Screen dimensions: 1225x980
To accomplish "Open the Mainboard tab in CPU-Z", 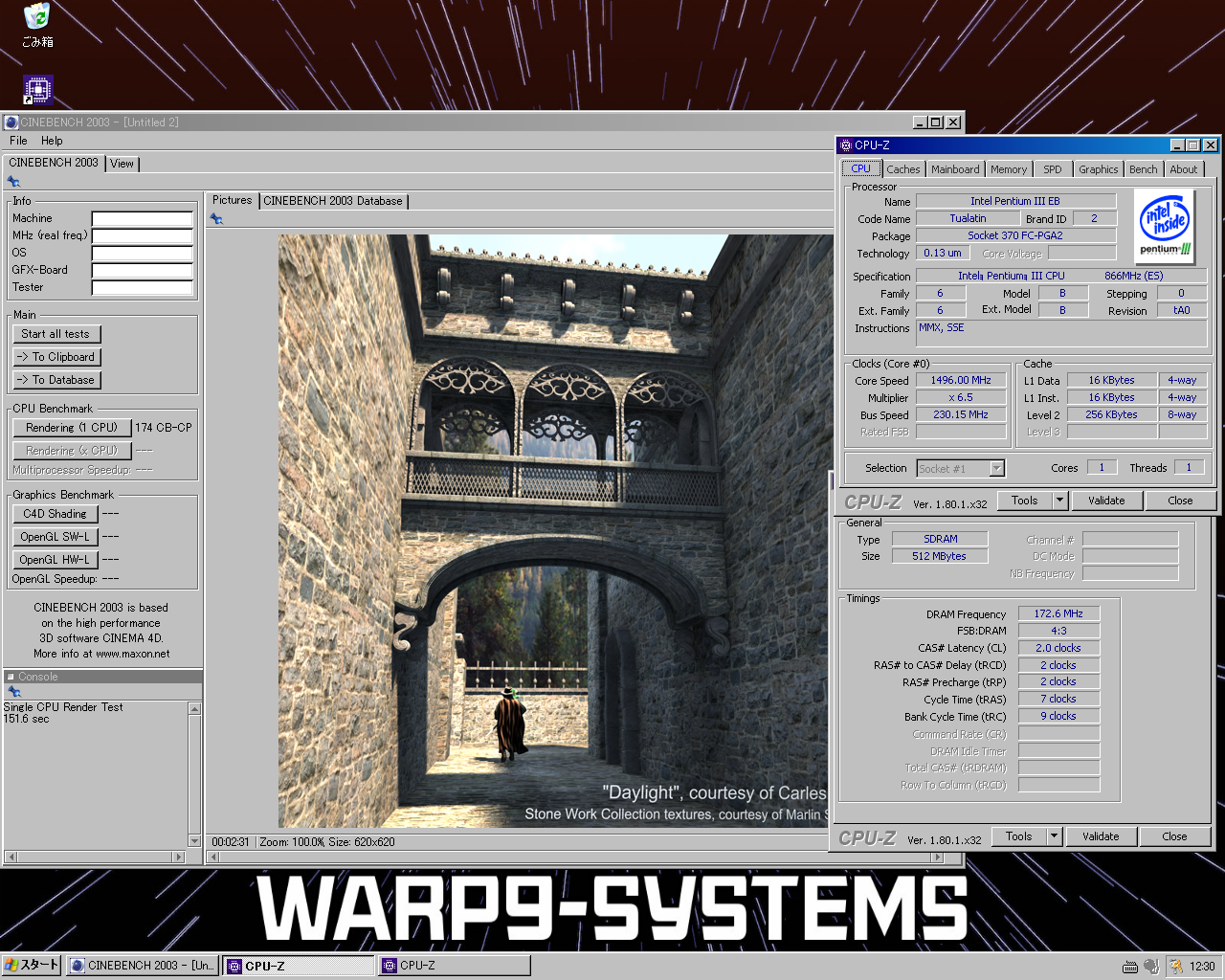I will click(x=955, y=169).
